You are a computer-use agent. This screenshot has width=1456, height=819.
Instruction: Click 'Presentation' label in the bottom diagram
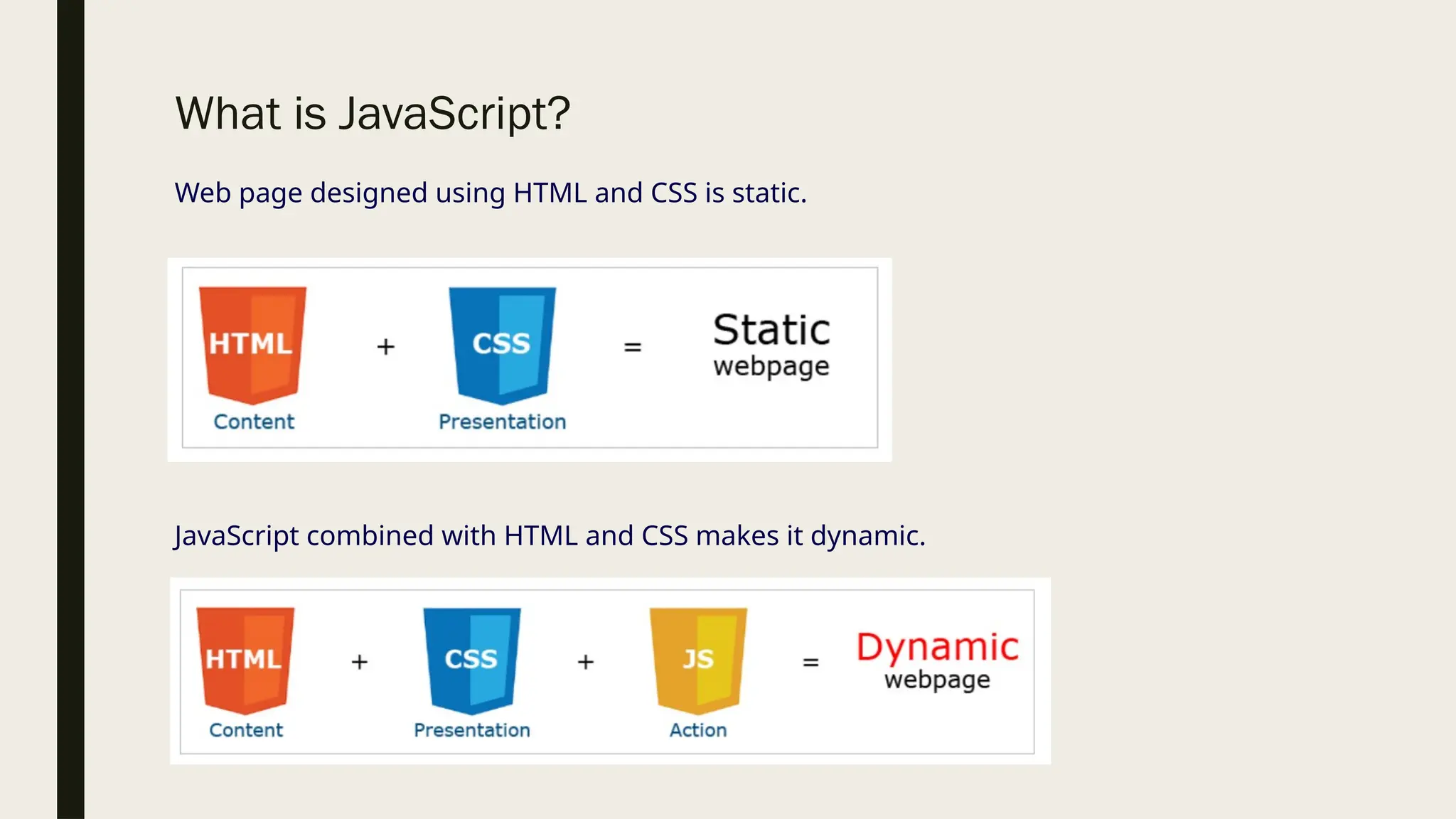point(471,730)
